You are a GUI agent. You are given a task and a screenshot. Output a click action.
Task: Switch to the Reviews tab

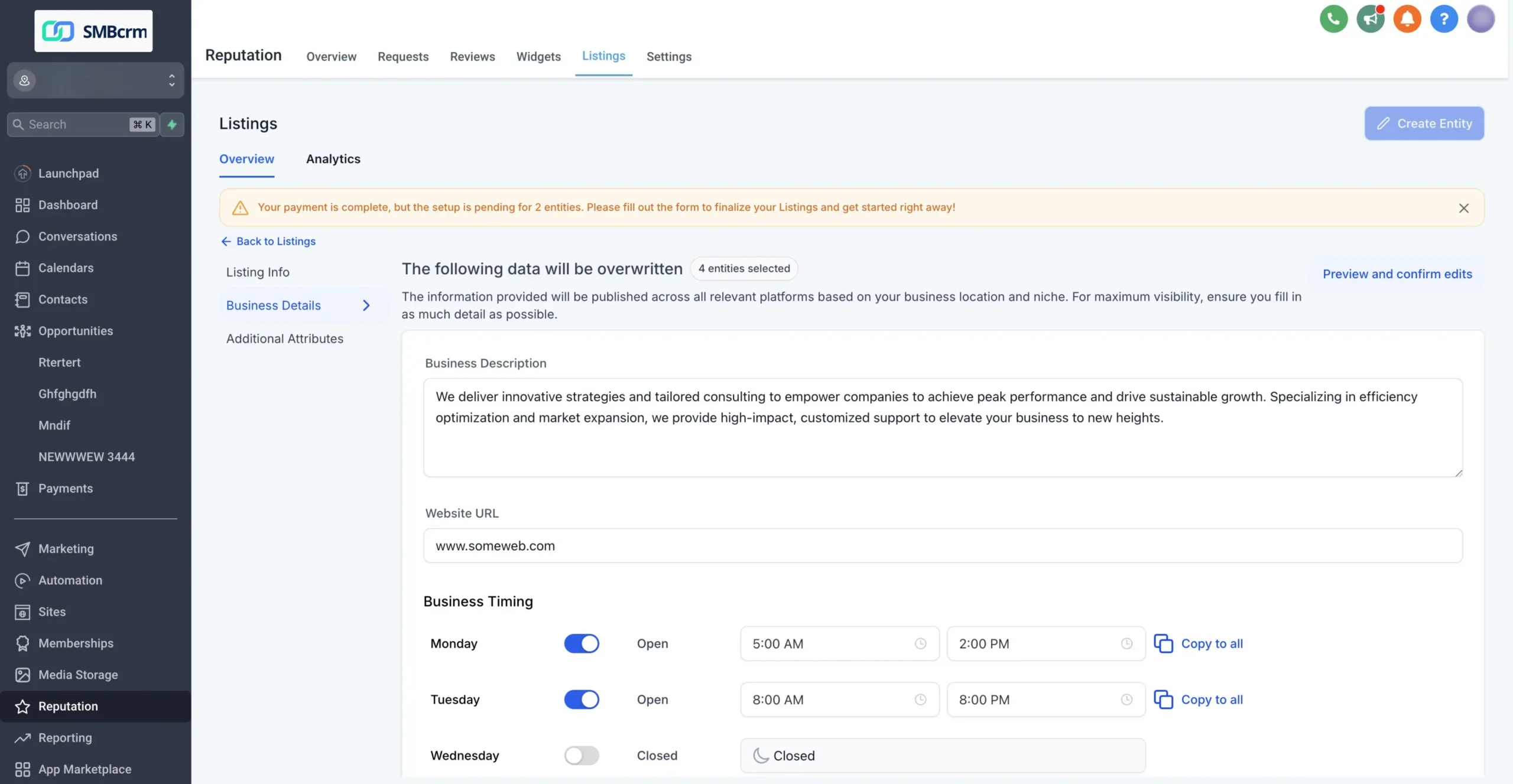472,57
